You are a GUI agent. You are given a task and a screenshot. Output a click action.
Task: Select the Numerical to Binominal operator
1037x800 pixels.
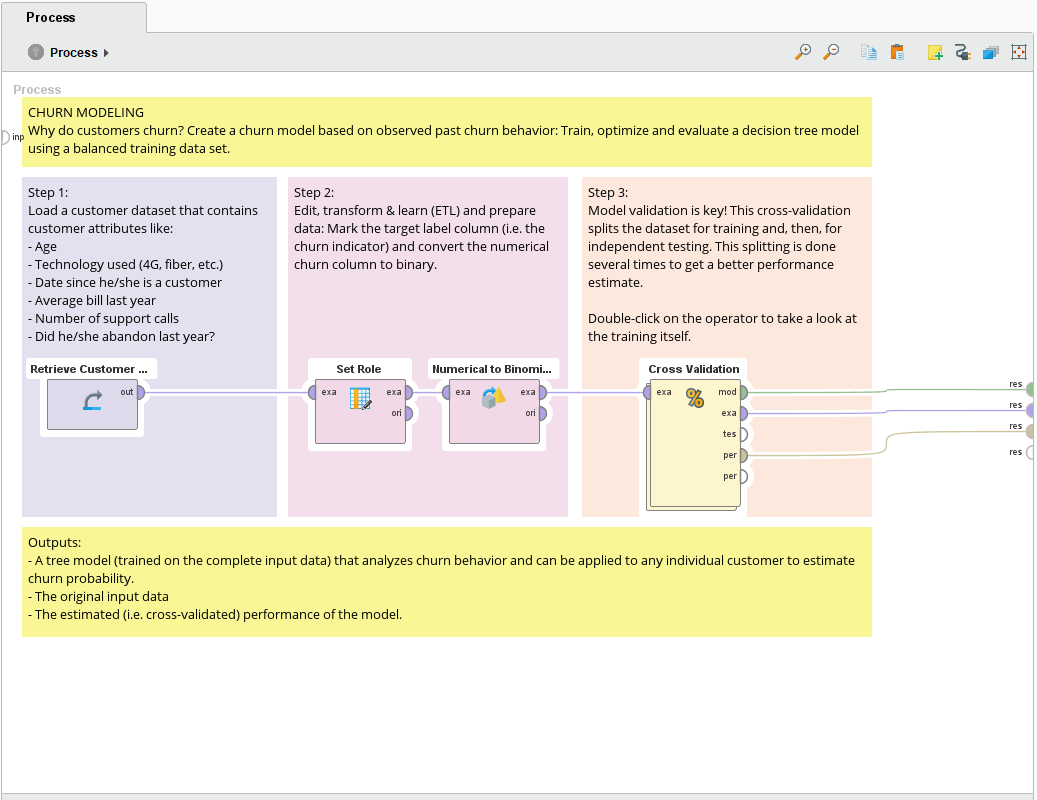(494, 410)
